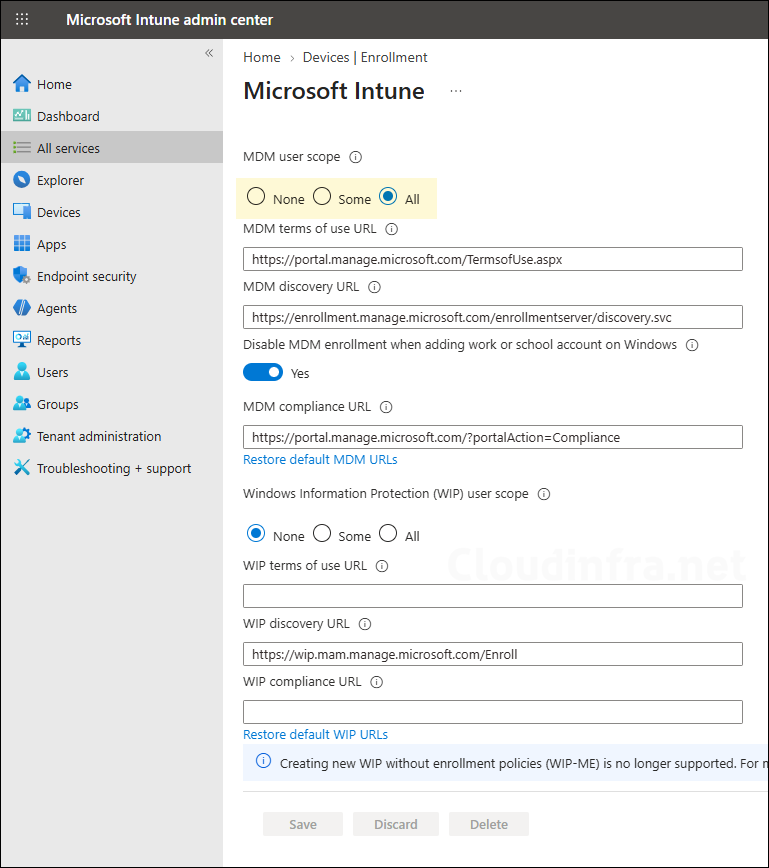Click Microsoft Intune admin center title
Viewport: 769px width, 868px height.
169,20
